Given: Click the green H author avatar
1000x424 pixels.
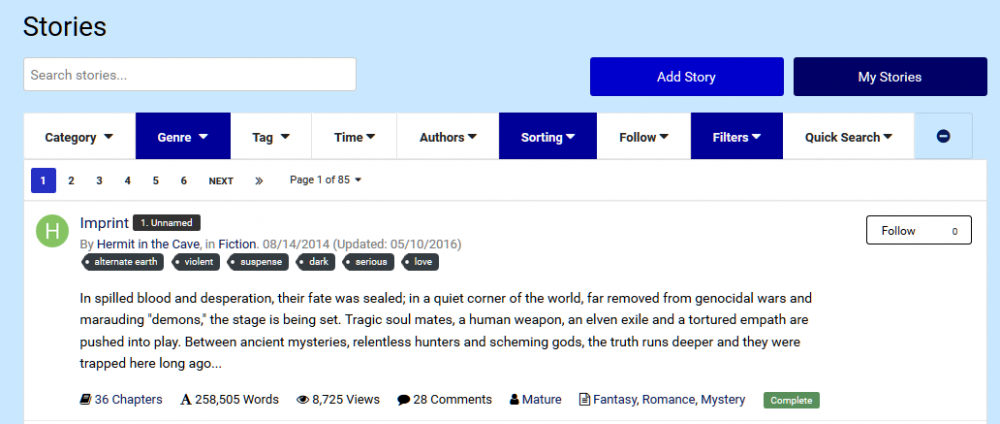Looking at the screenshot, I should tap(52, 231).
